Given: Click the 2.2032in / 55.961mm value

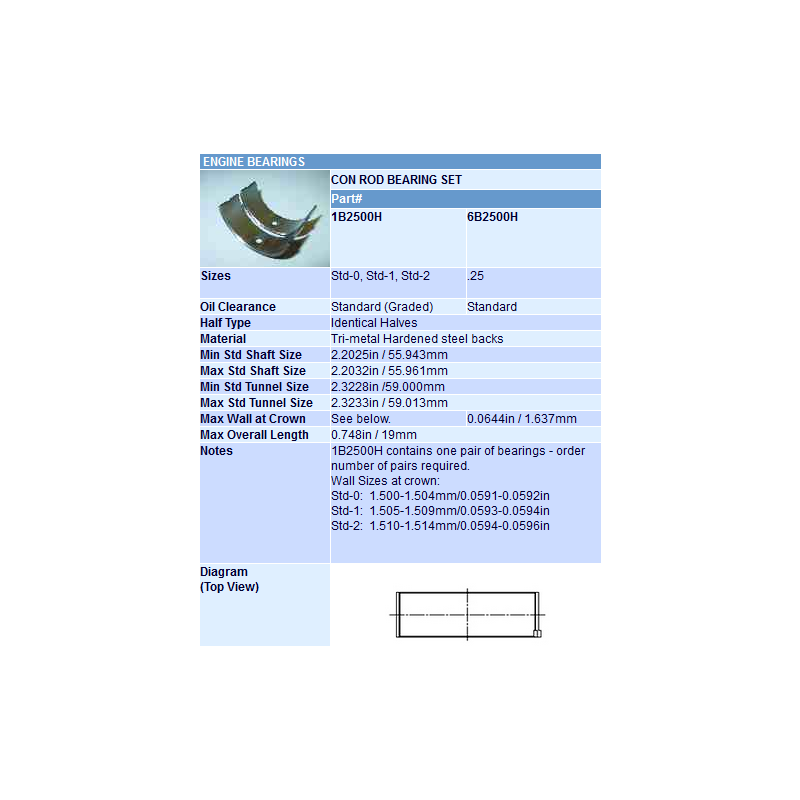Looking at the screenshot, I should 389,371.
